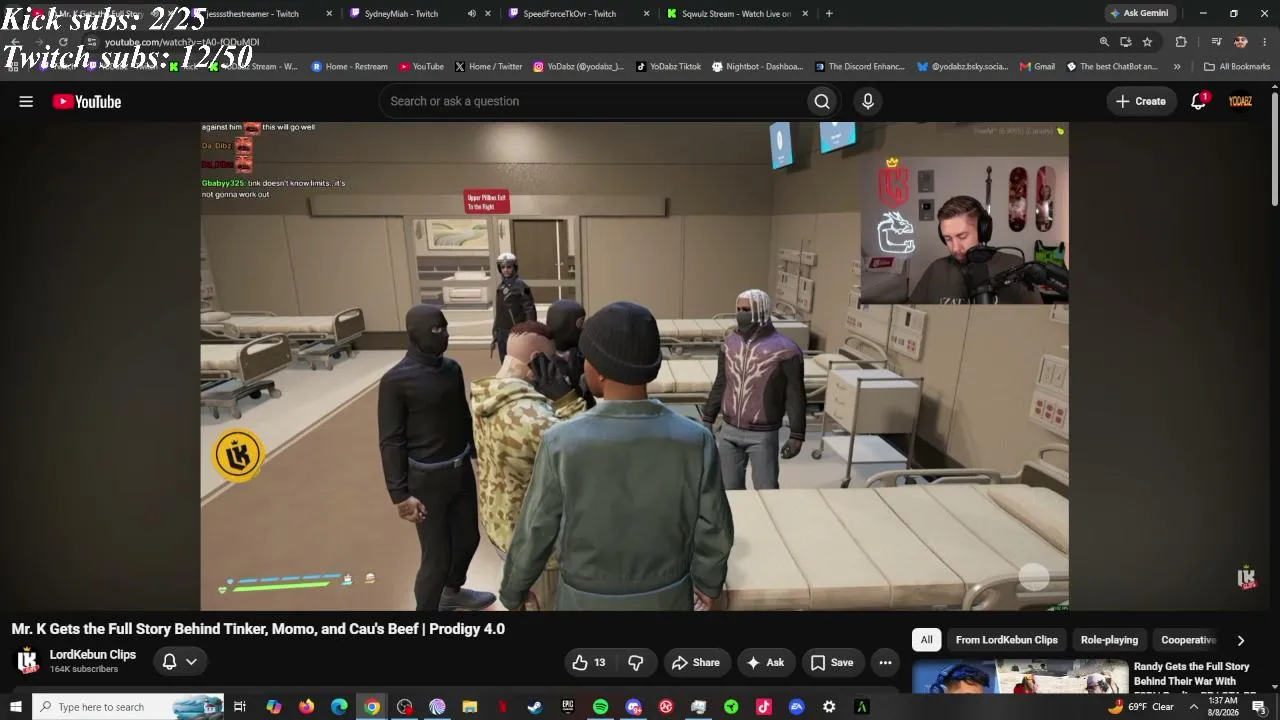Select From LordKebun Clips chip

(x=1006, y=640)
